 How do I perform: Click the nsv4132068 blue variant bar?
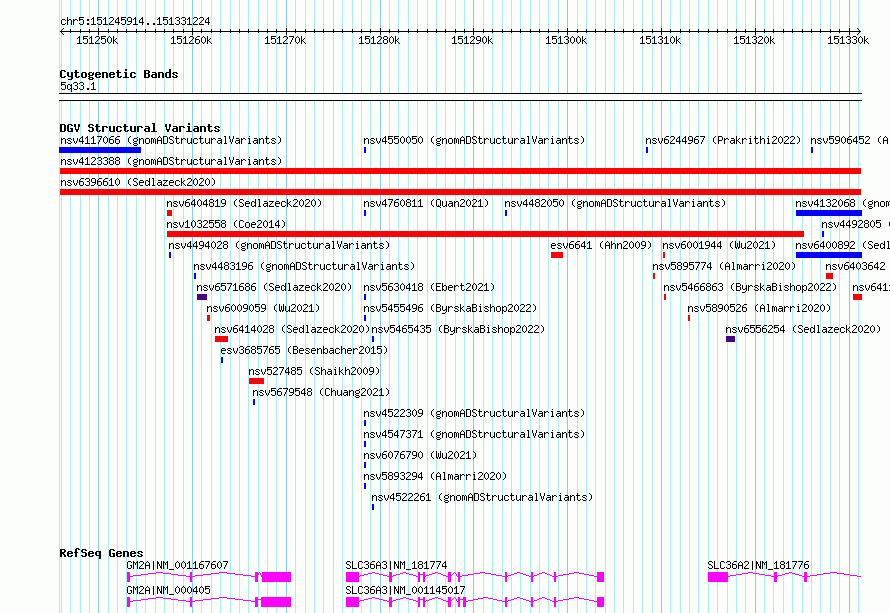pos(829,213)
